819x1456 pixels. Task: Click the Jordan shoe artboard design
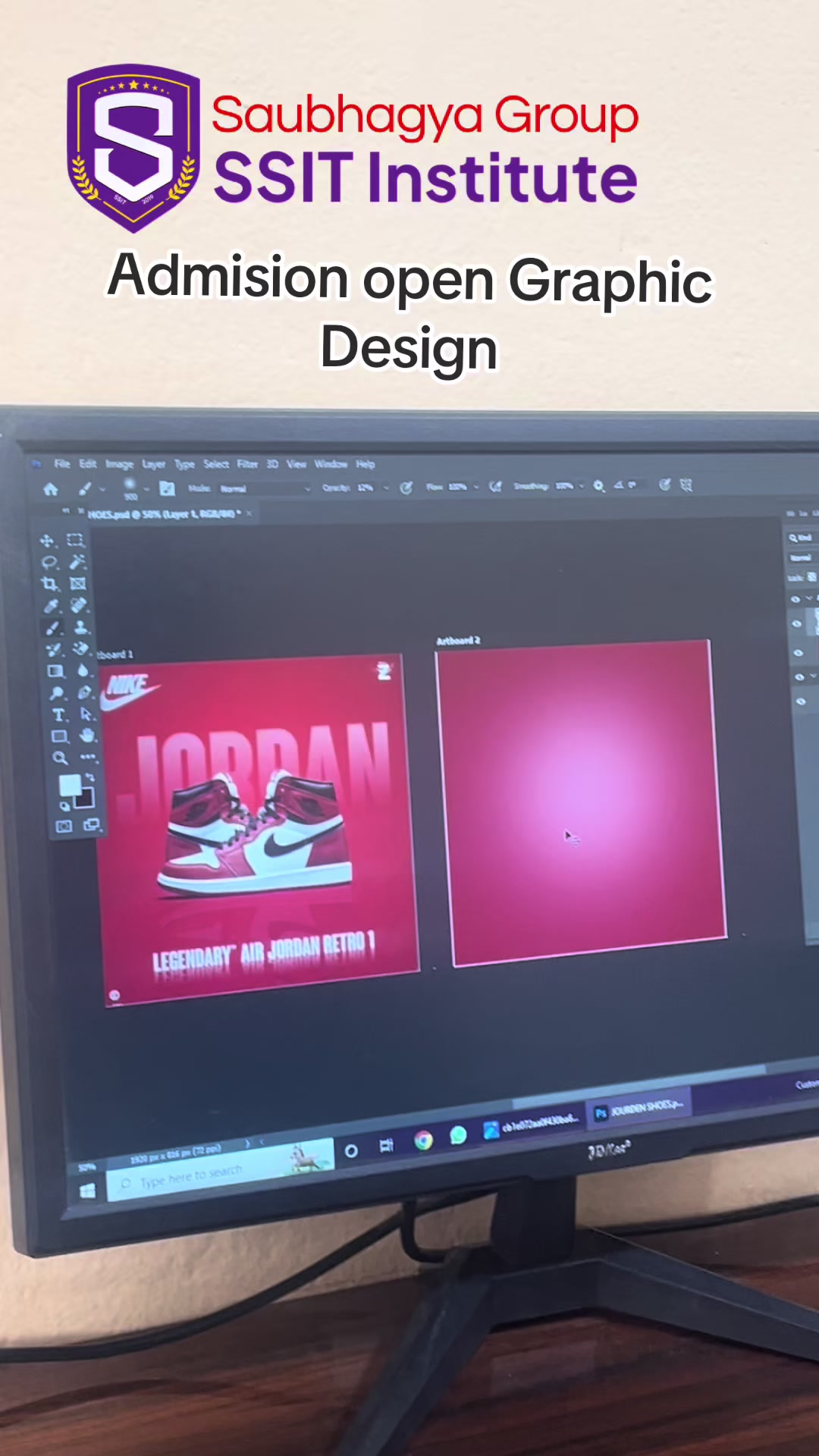pos(258,830)
